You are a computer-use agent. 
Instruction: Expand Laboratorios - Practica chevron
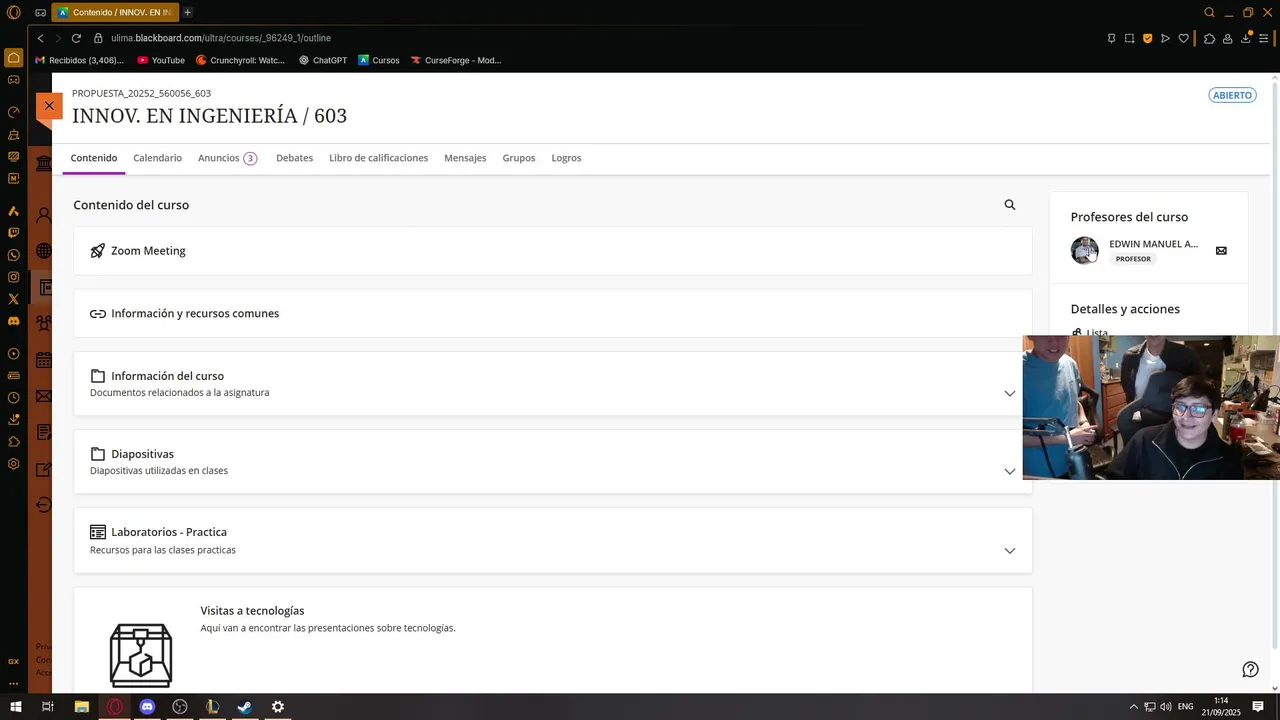coord(1010,550)
